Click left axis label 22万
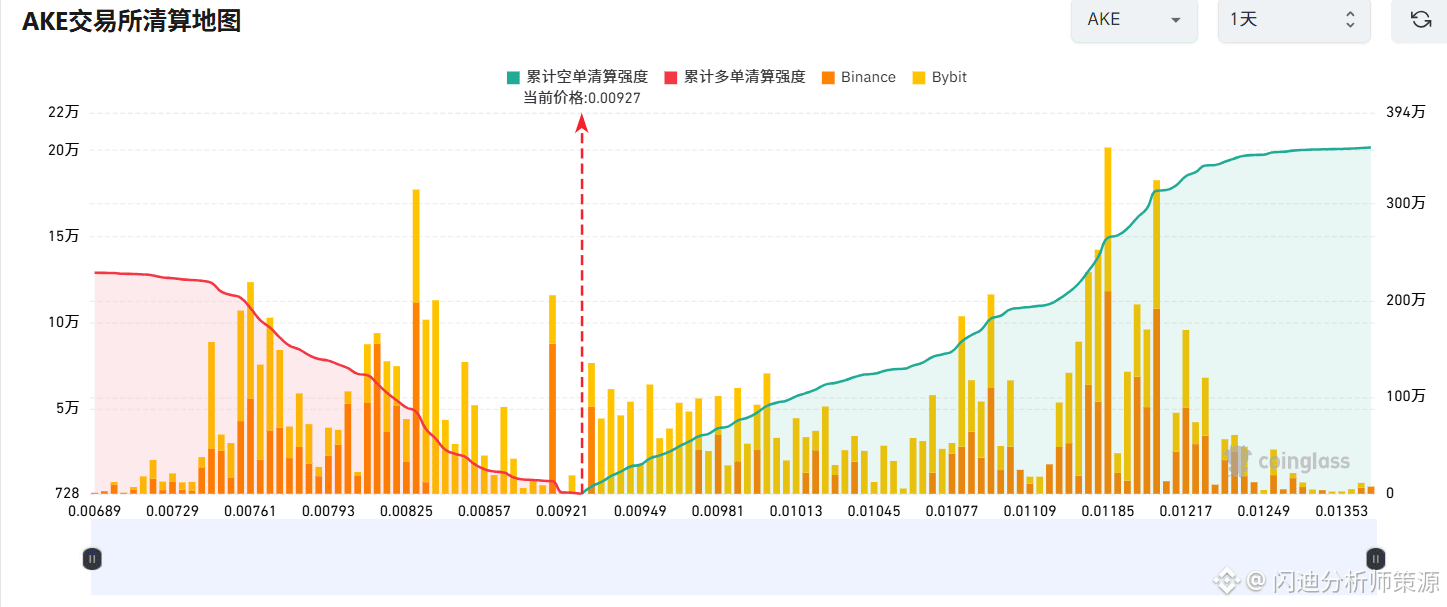 tap(63, 112)
